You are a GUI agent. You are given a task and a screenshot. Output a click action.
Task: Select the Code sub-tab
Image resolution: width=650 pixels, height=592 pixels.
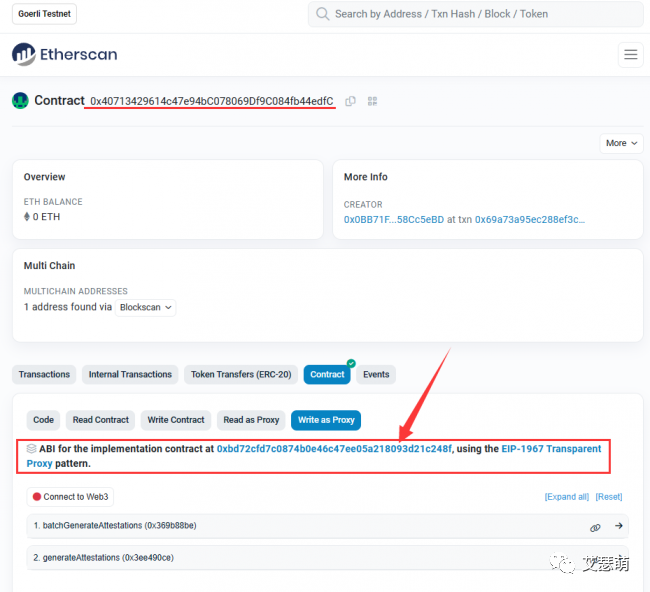point(44,420)
